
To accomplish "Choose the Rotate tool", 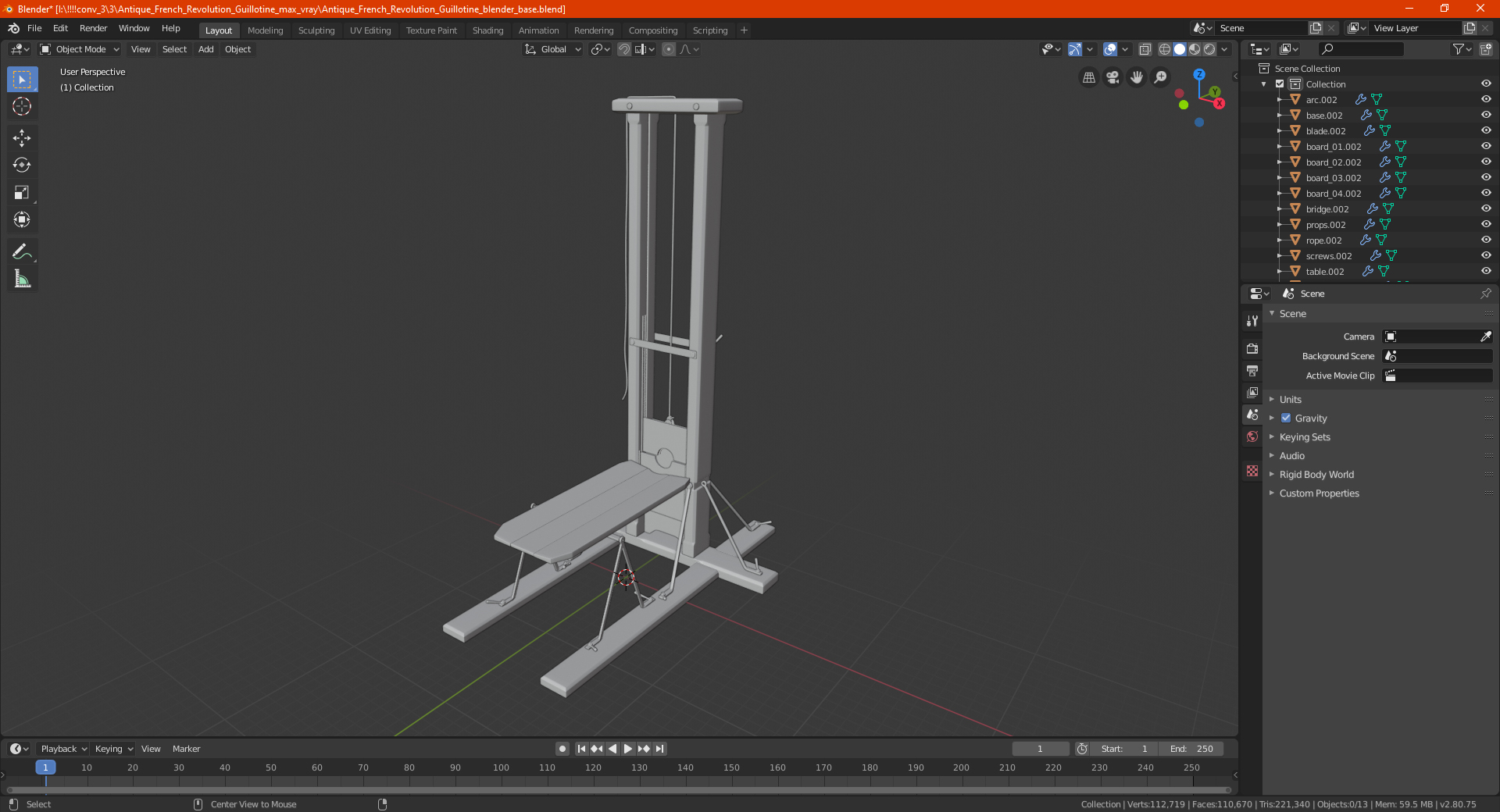I will coord(22,165).
